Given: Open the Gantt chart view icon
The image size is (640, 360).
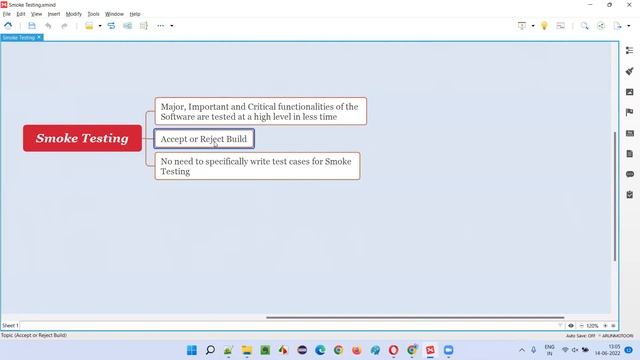Looking at the screenshot, I should pyautogui.click(x=561, y=26).
